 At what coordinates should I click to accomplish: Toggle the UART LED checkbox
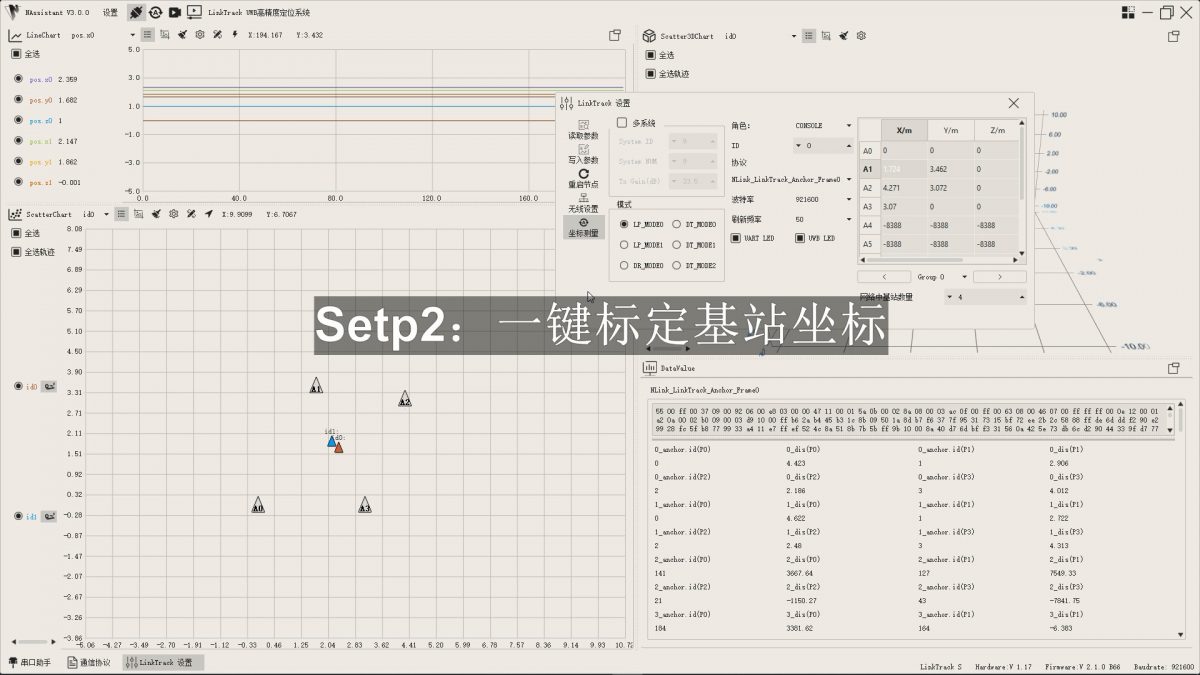(737, 238)
